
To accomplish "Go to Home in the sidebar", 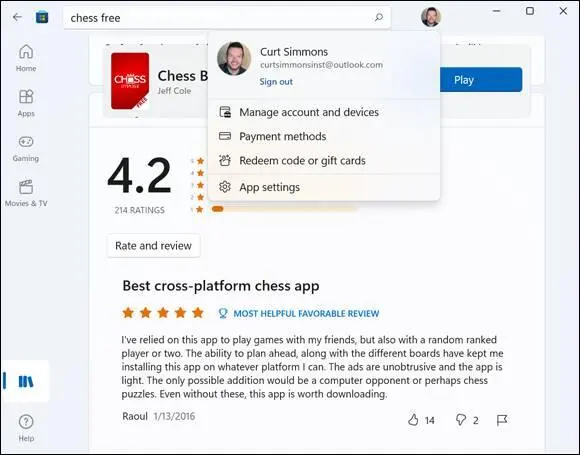I will click(26, 58).
